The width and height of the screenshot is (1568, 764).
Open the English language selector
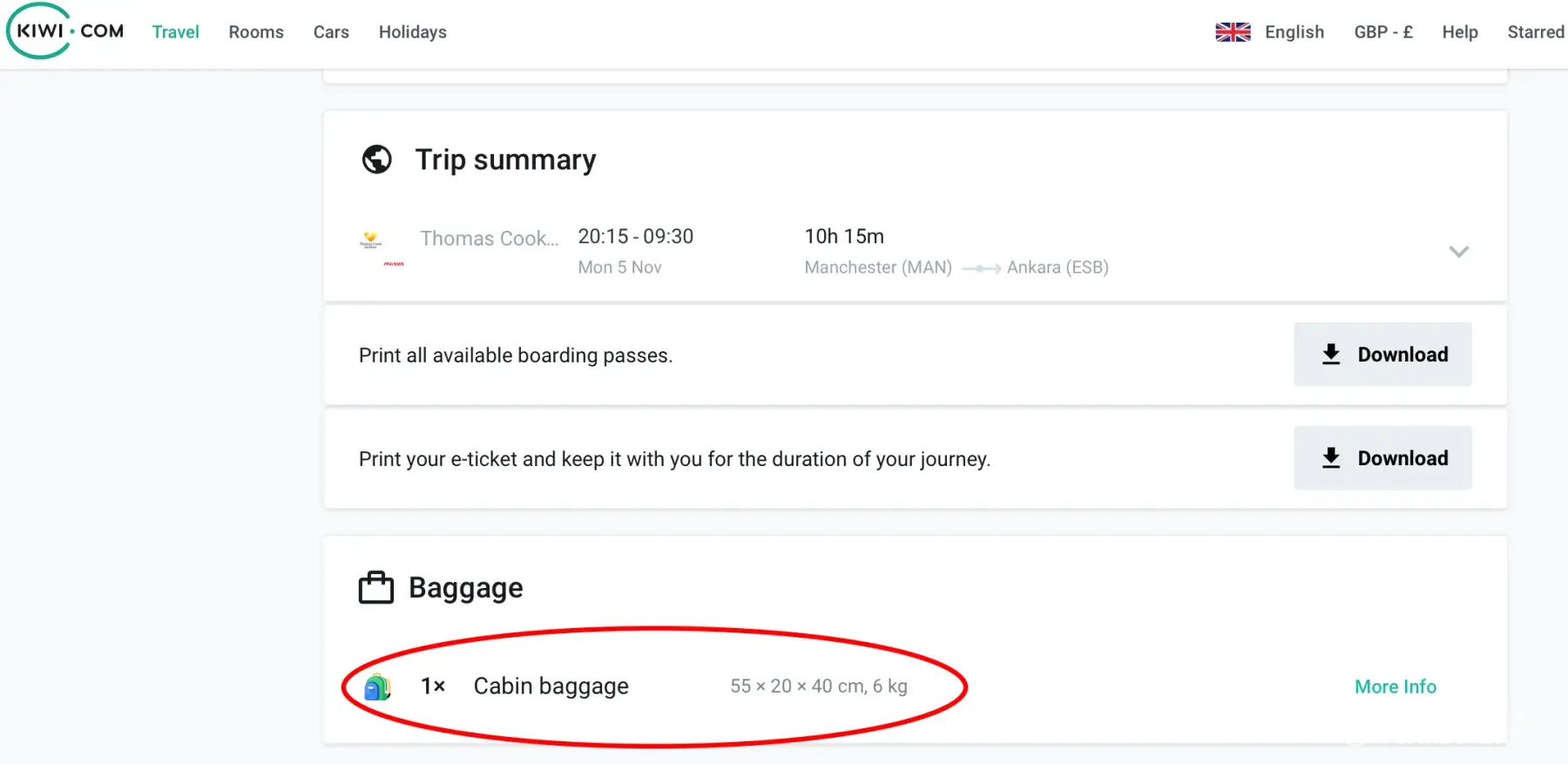coord(1294,32)
